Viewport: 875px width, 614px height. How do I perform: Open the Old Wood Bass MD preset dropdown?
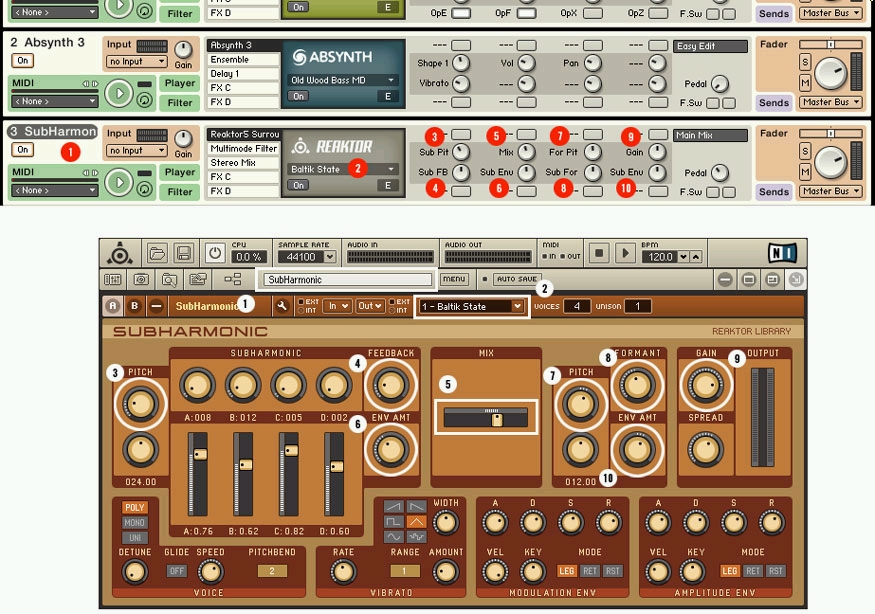click(343, 80)
